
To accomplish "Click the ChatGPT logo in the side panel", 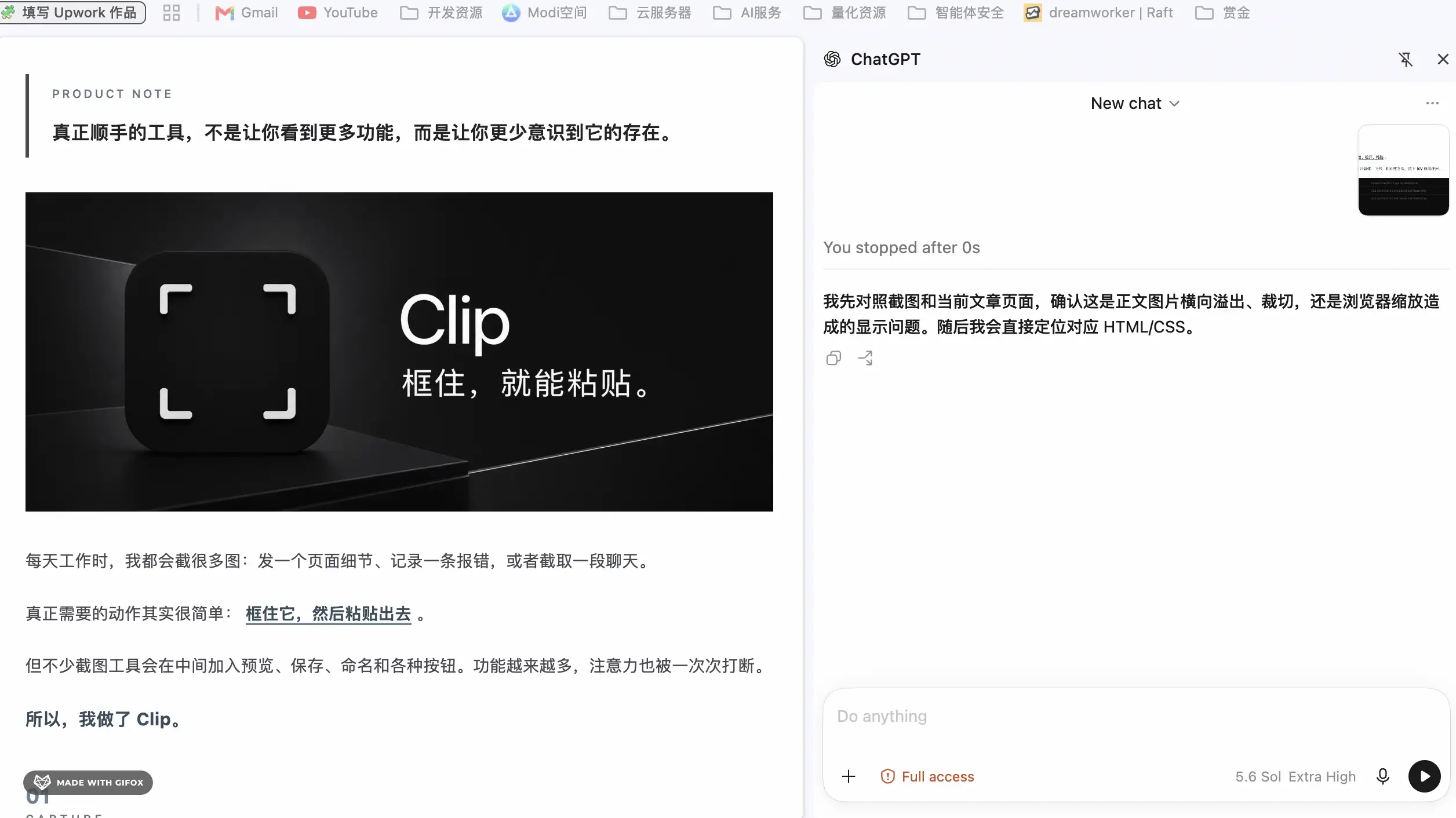I will (832, 59).
